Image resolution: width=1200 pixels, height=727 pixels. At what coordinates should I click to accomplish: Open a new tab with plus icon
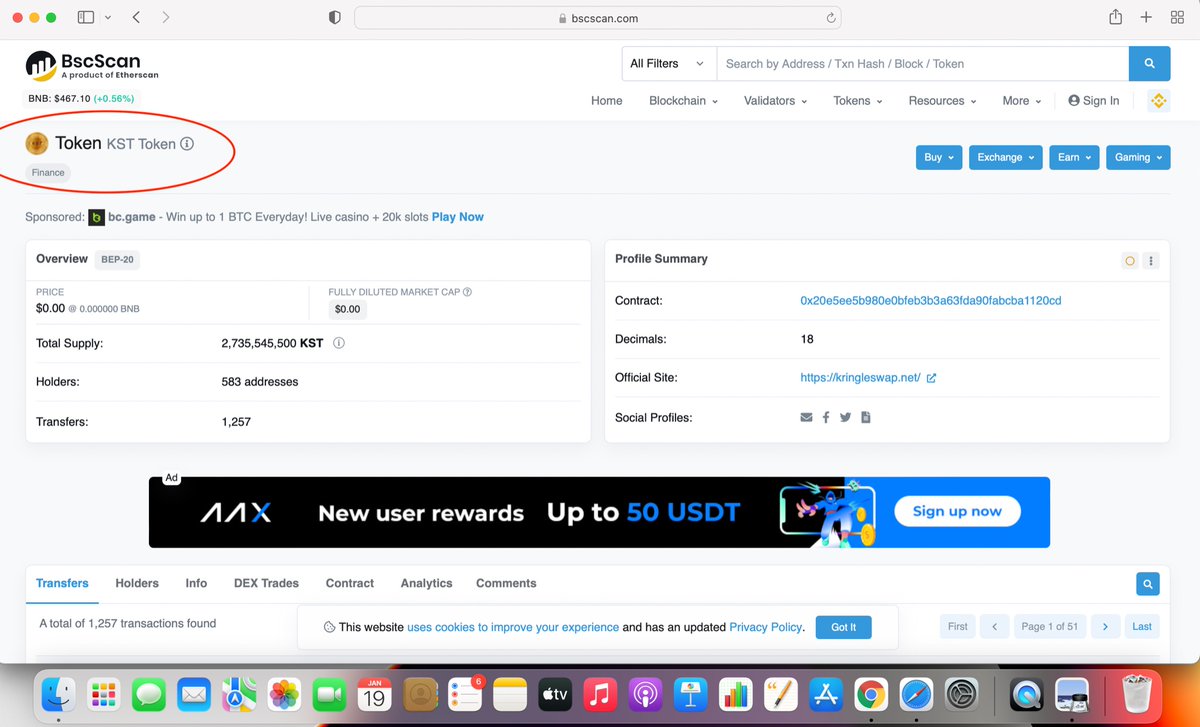[1147, 18]
